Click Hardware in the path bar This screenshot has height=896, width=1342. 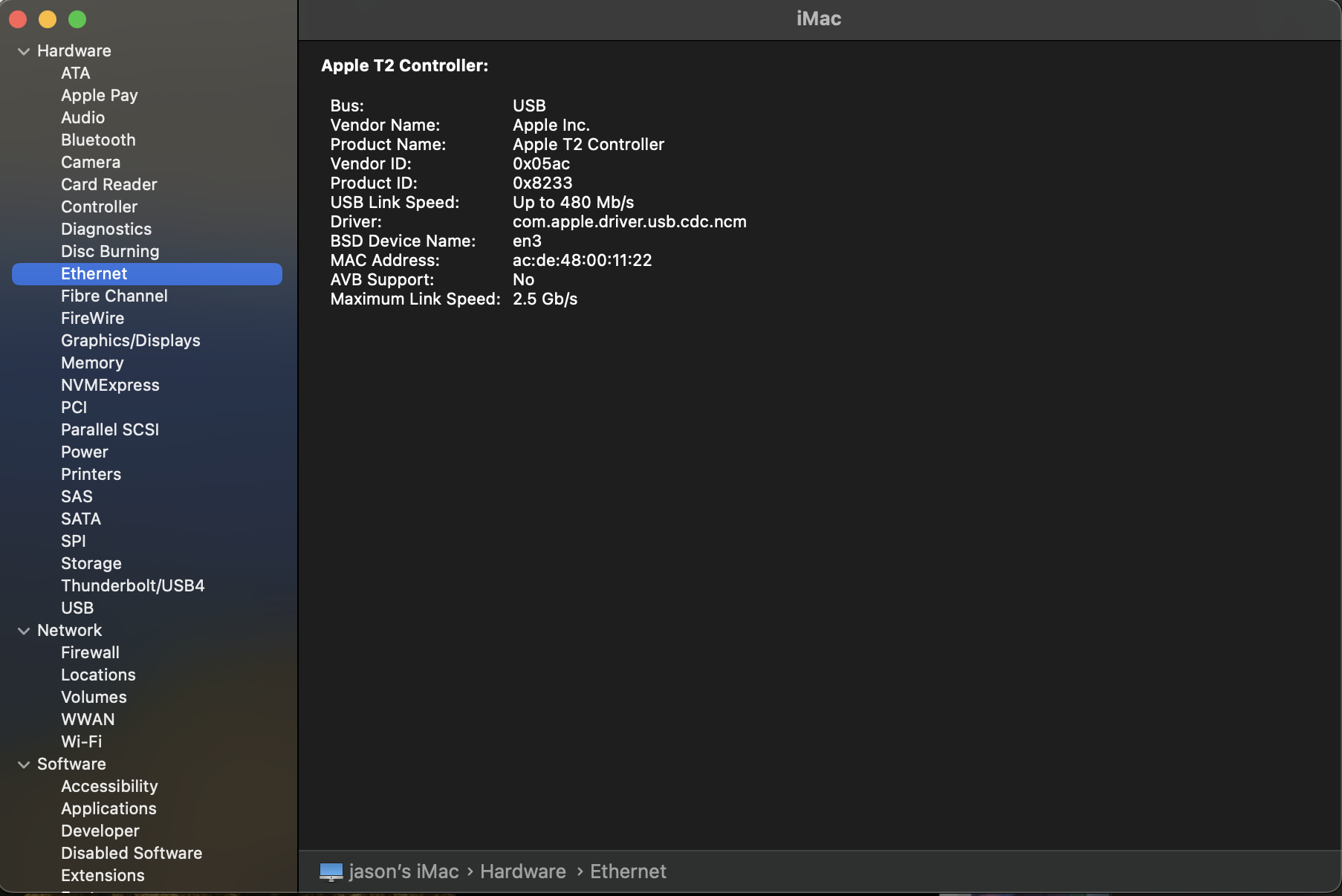pos(523,871)
